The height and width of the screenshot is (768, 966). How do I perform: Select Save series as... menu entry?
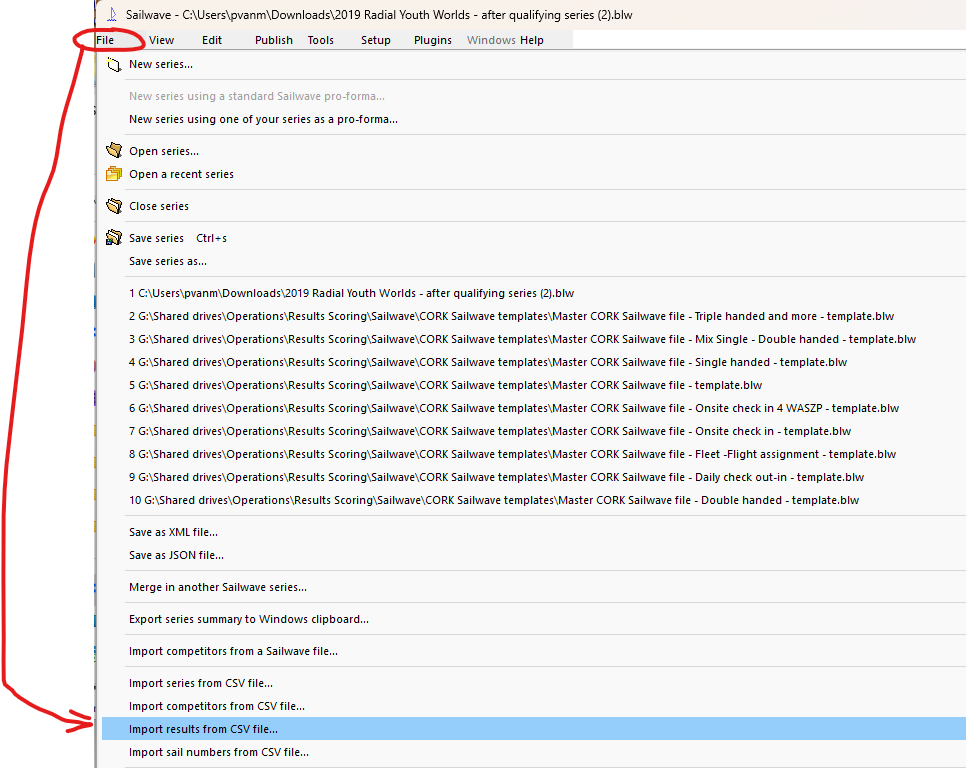coord(168,262)
